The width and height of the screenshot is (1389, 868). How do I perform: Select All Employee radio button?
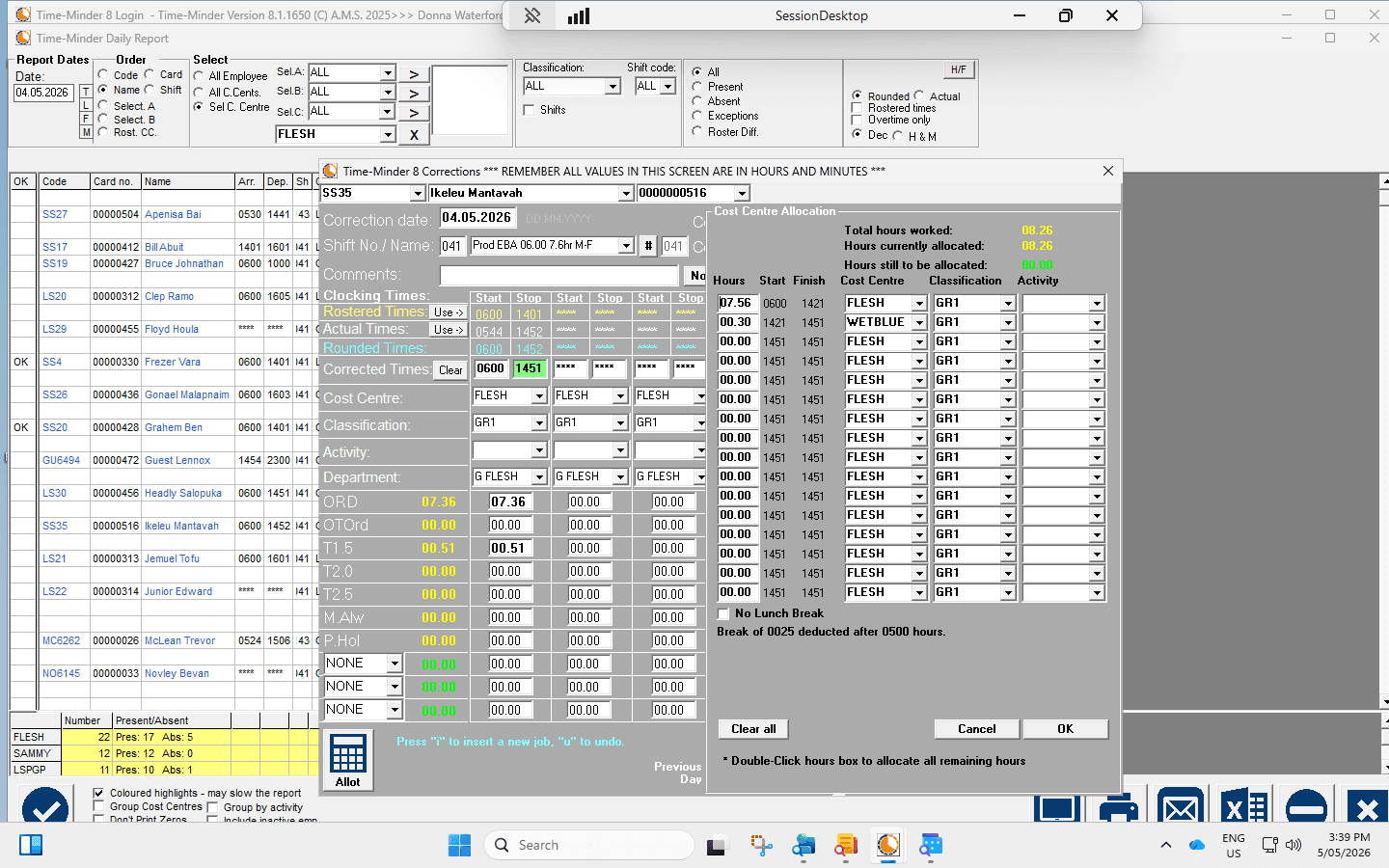point(199,76)
